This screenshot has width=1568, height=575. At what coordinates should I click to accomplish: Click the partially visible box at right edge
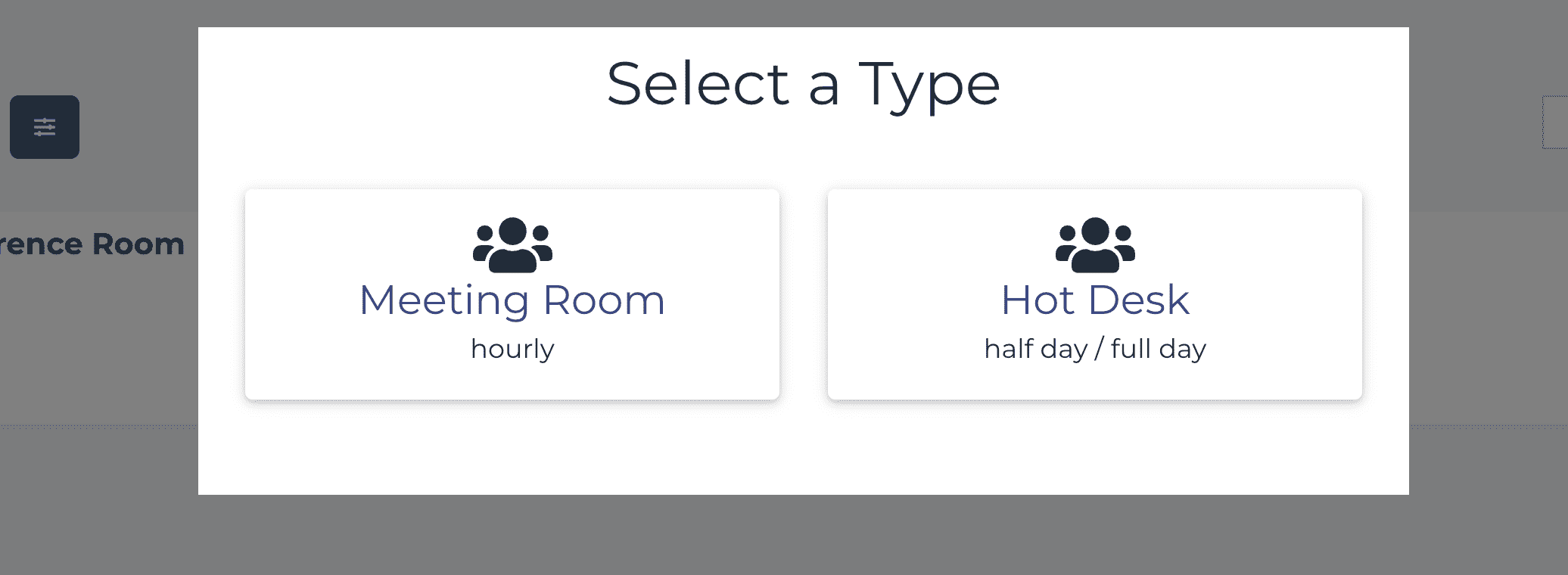point(1555,123)
